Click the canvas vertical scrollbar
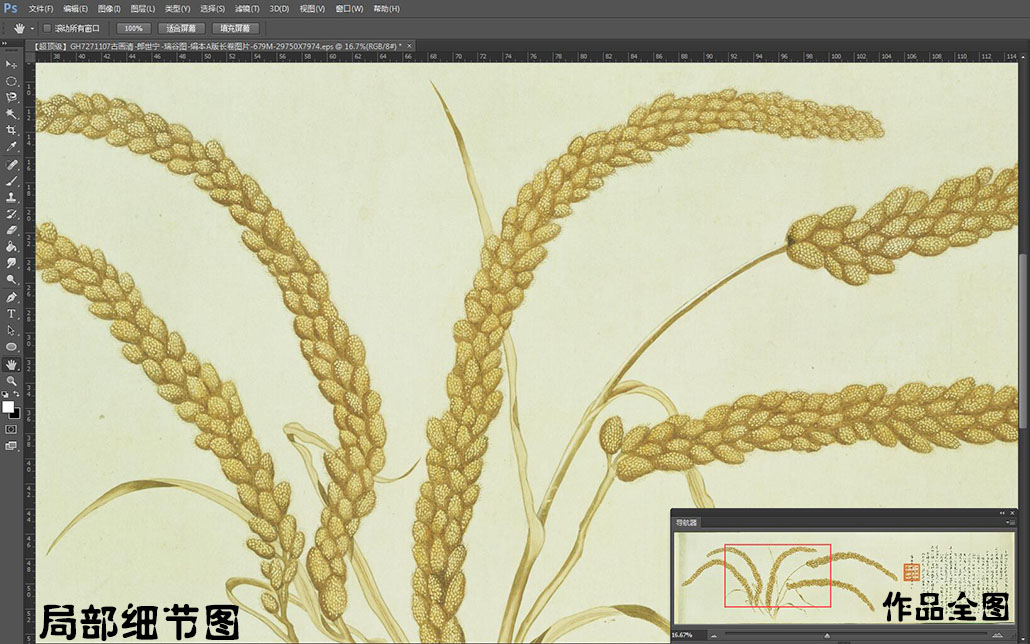Image resolution: width=1030 pixels, height=644 pixels. 1023,342
